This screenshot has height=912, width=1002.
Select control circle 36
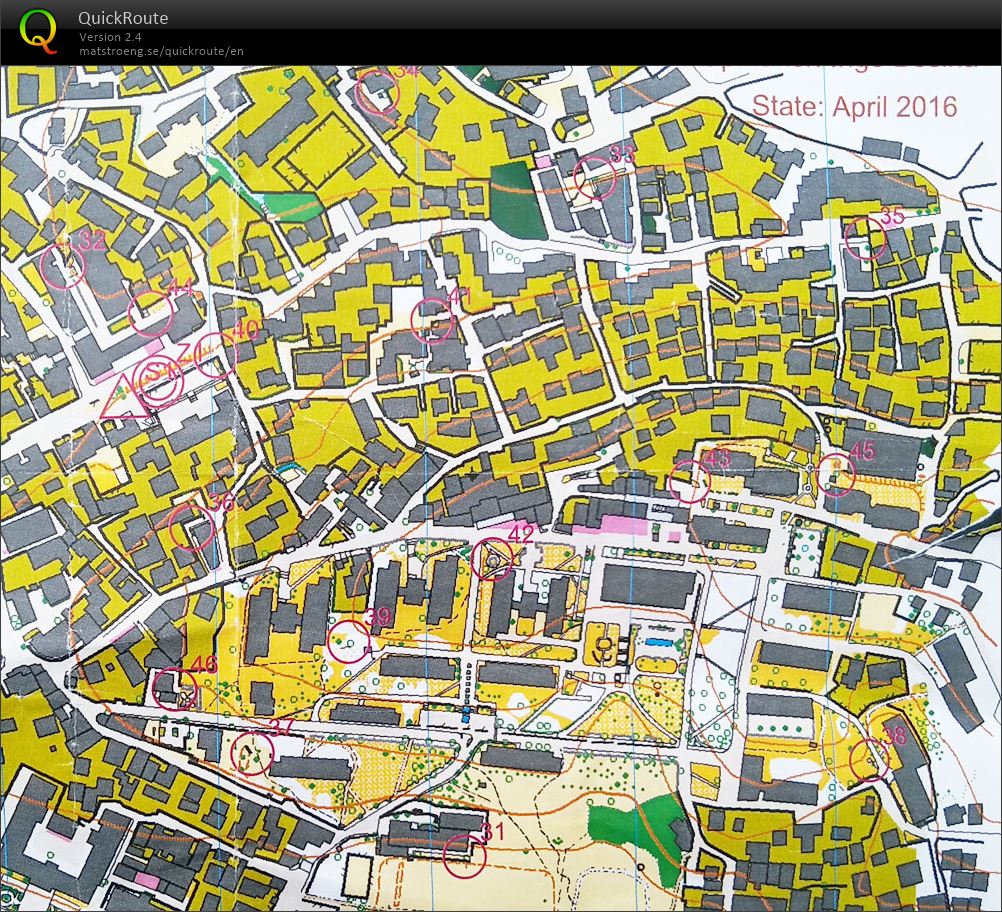coord(191,528)
